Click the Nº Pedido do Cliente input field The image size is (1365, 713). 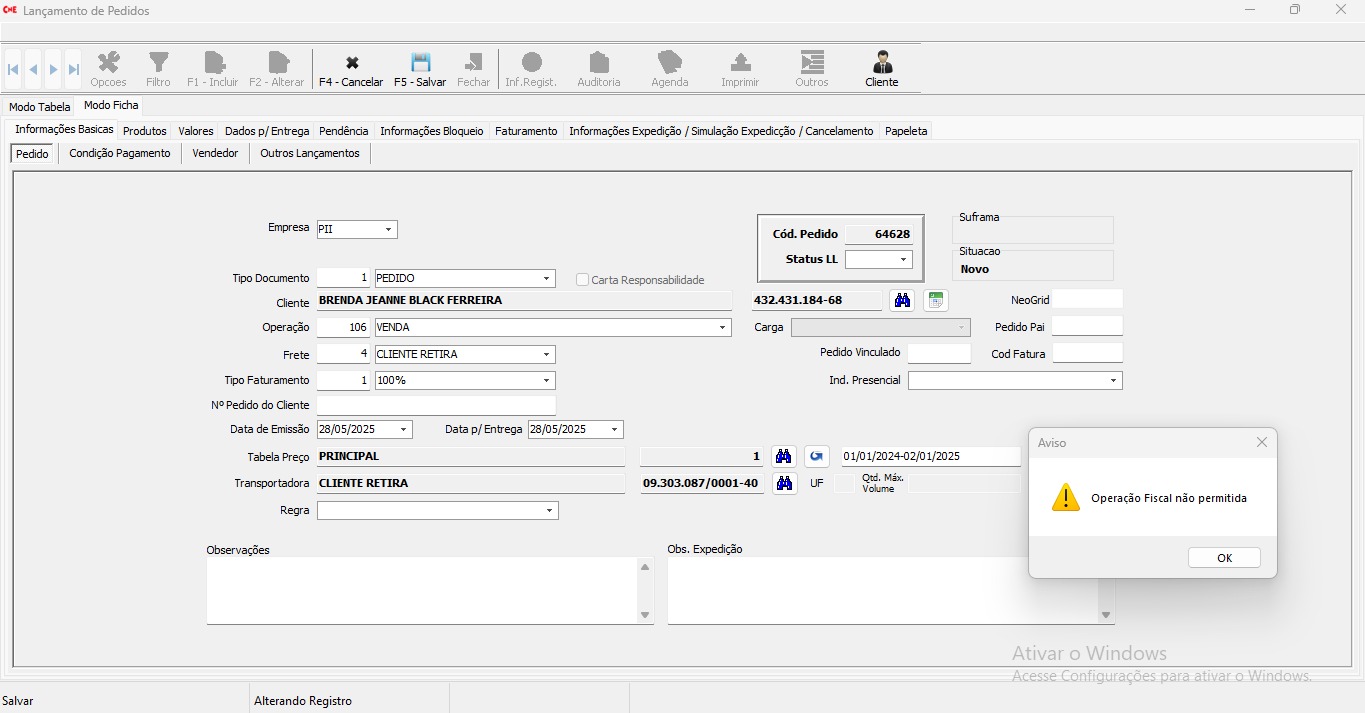[436, 405]
